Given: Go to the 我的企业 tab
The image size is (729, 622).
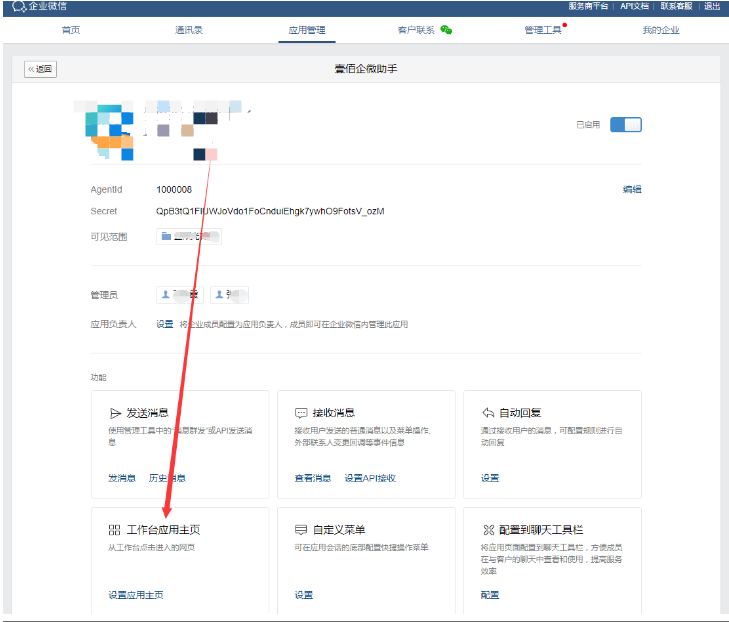Looking at the screenshot, I should click(x=660, y=30).
